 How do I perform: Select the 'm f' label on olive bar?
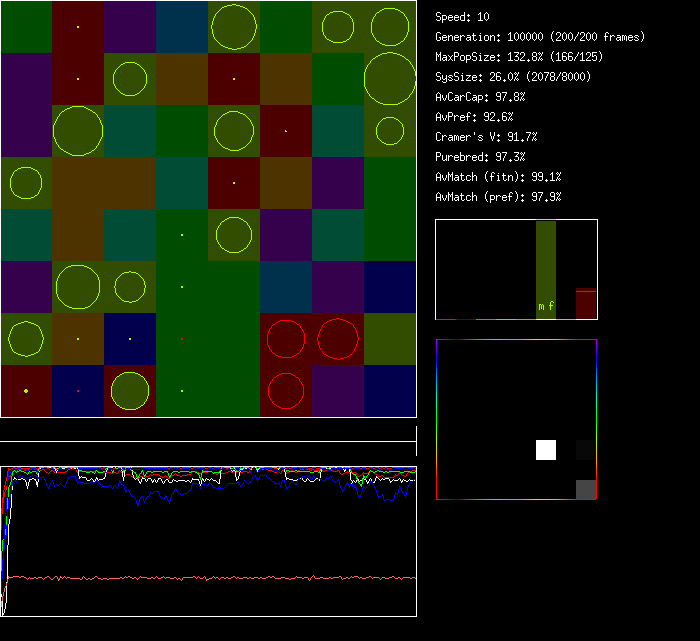point(546,306)
